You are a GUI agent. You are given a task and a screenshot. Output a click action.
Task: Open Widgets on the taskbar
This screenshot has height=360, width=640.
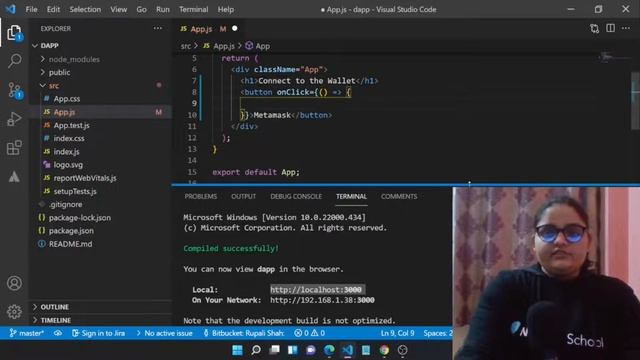[x=293, y=350]
